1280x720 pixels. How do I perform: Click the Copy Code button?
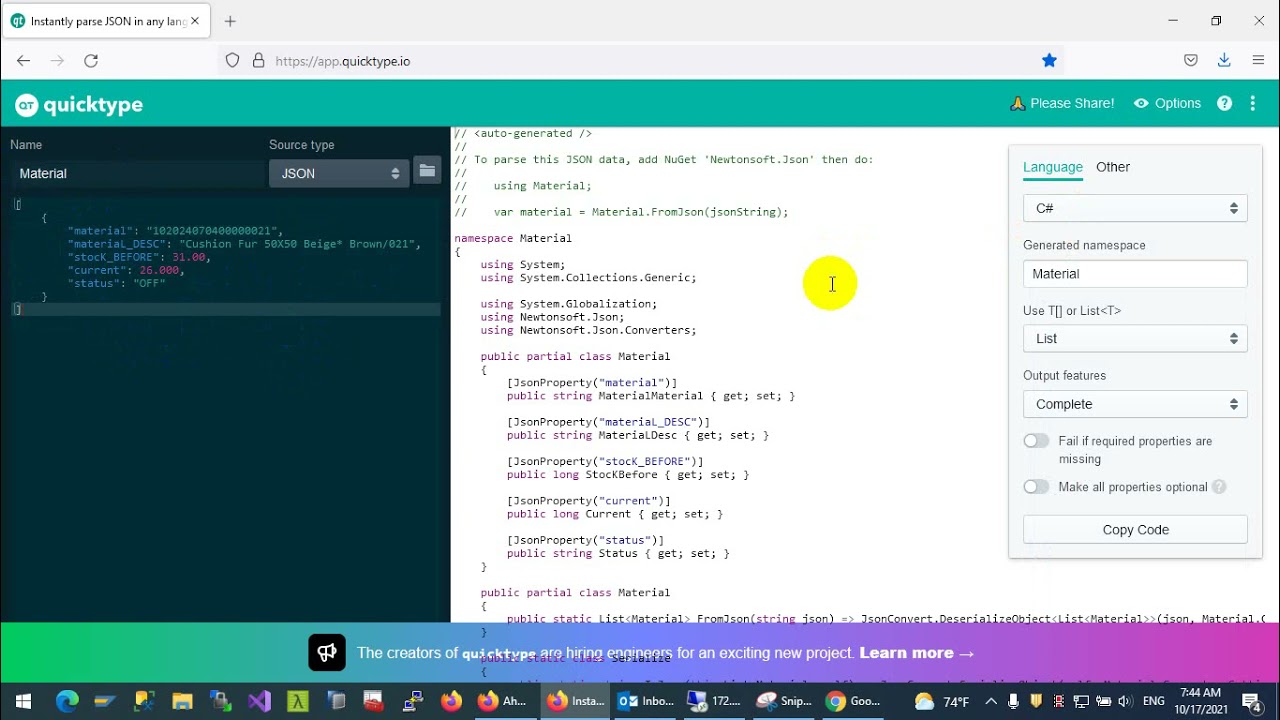coord(1135,529)
